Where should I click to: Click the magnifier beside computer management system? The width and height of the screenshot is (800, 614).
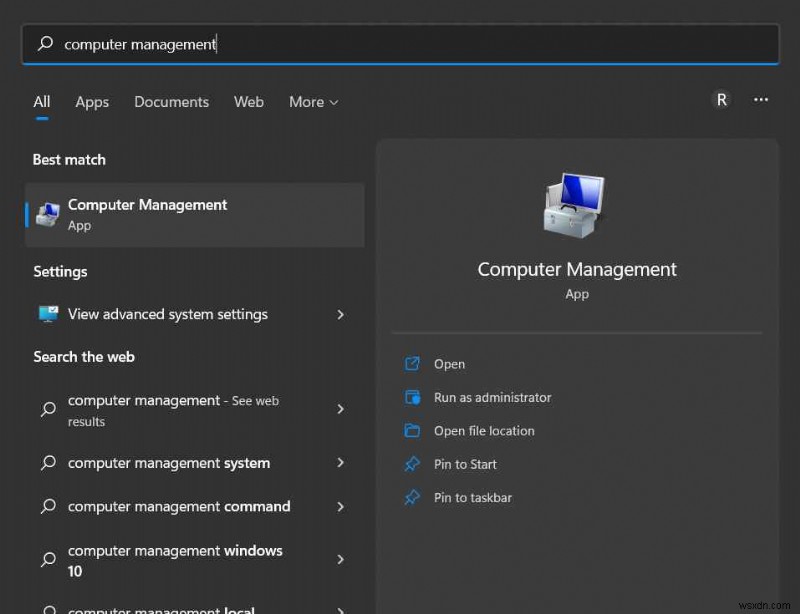pos(47,463)
